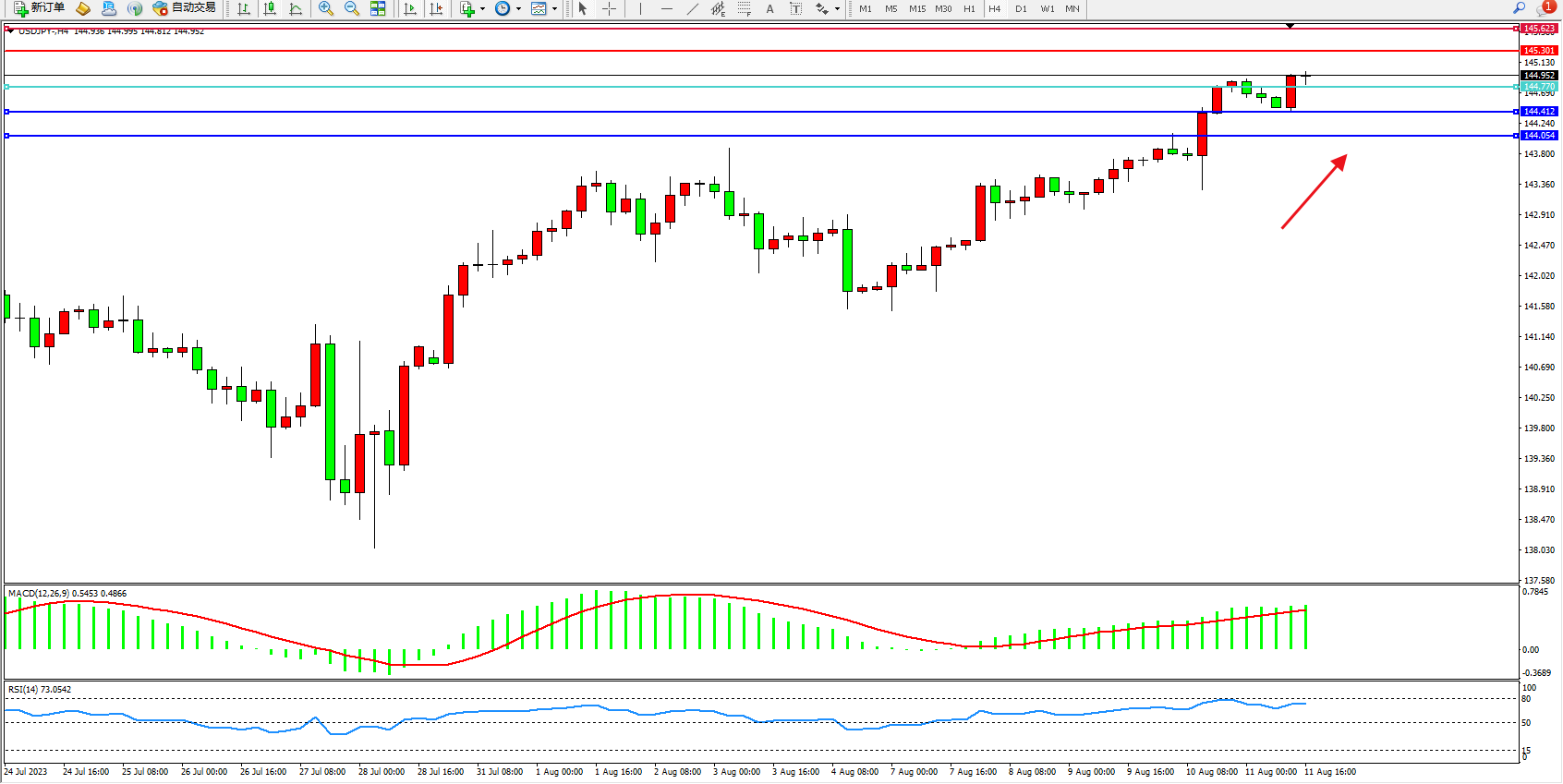Select the text label tool
Image resolution: width=1563 pixels, height=784 pixels.
click(x=796, y=8)
